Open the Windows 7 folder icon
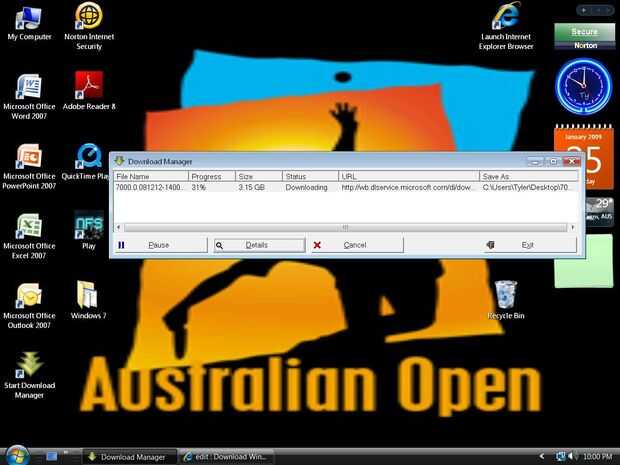Viewport: 620px width, 465px height. [x=88, y=300]
